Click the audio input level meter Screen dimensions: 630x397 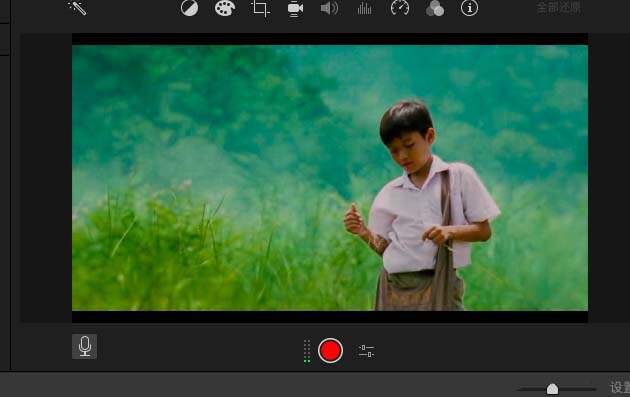pyautogui.click(x=307, y=351)
